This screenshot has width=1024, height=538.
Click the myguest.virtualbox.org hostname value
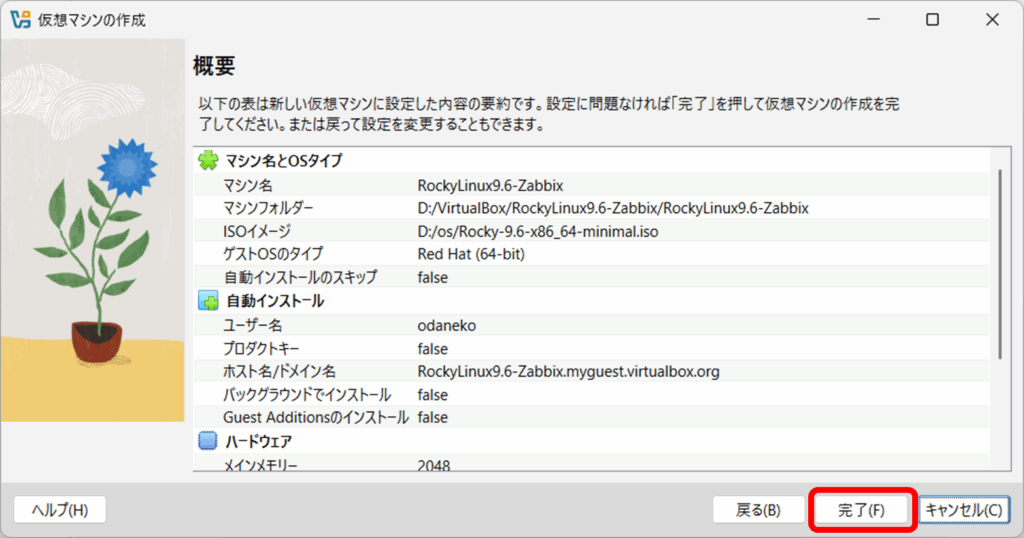tap(568, 372)
